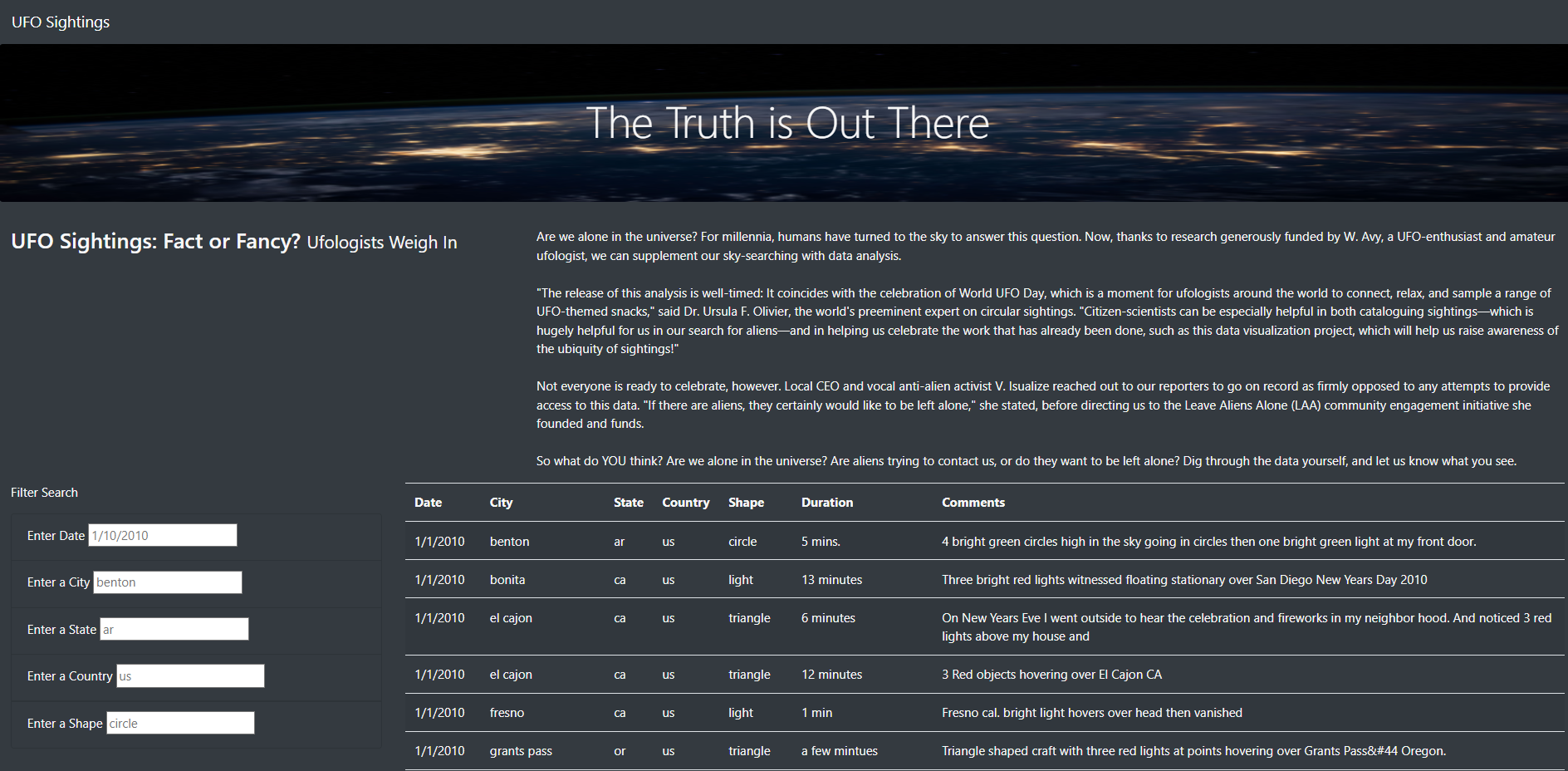Screen dimensions: 1568x771
Task: Sort the table by the City column
Action: [x=501, y=503]
